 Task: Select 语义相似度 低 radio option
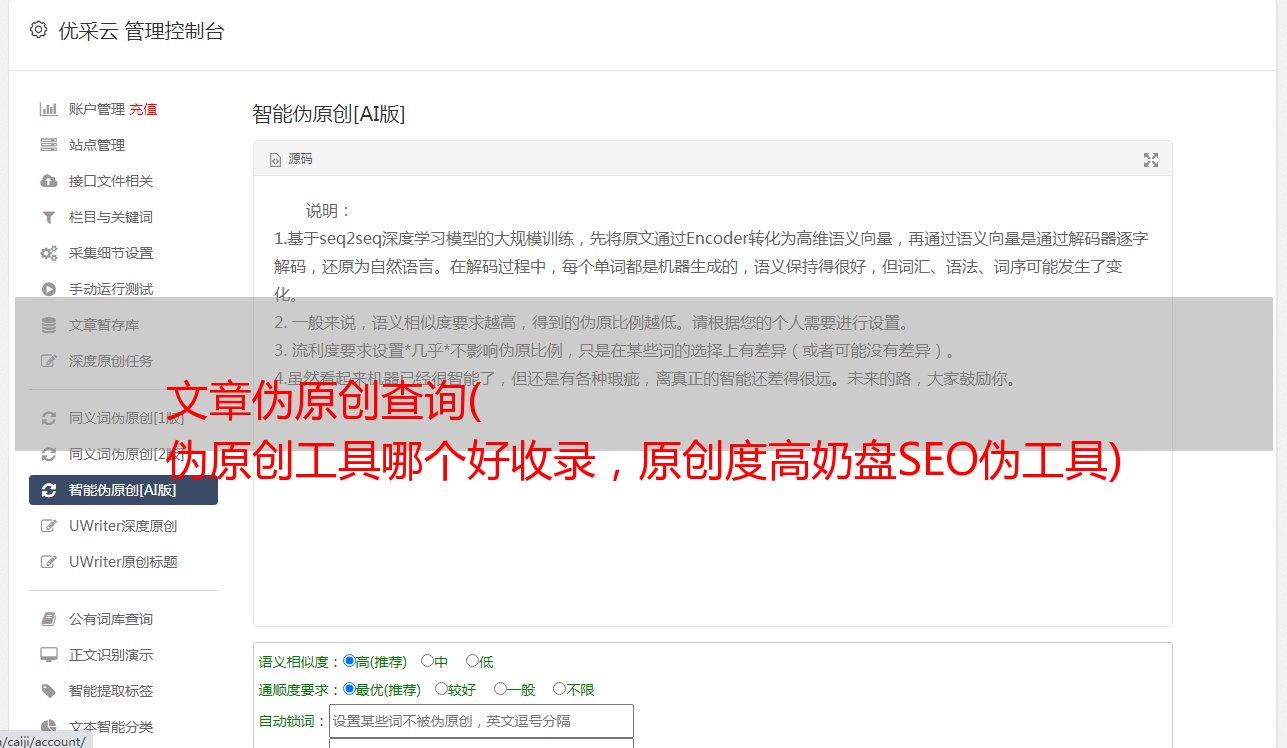[472, 661]
